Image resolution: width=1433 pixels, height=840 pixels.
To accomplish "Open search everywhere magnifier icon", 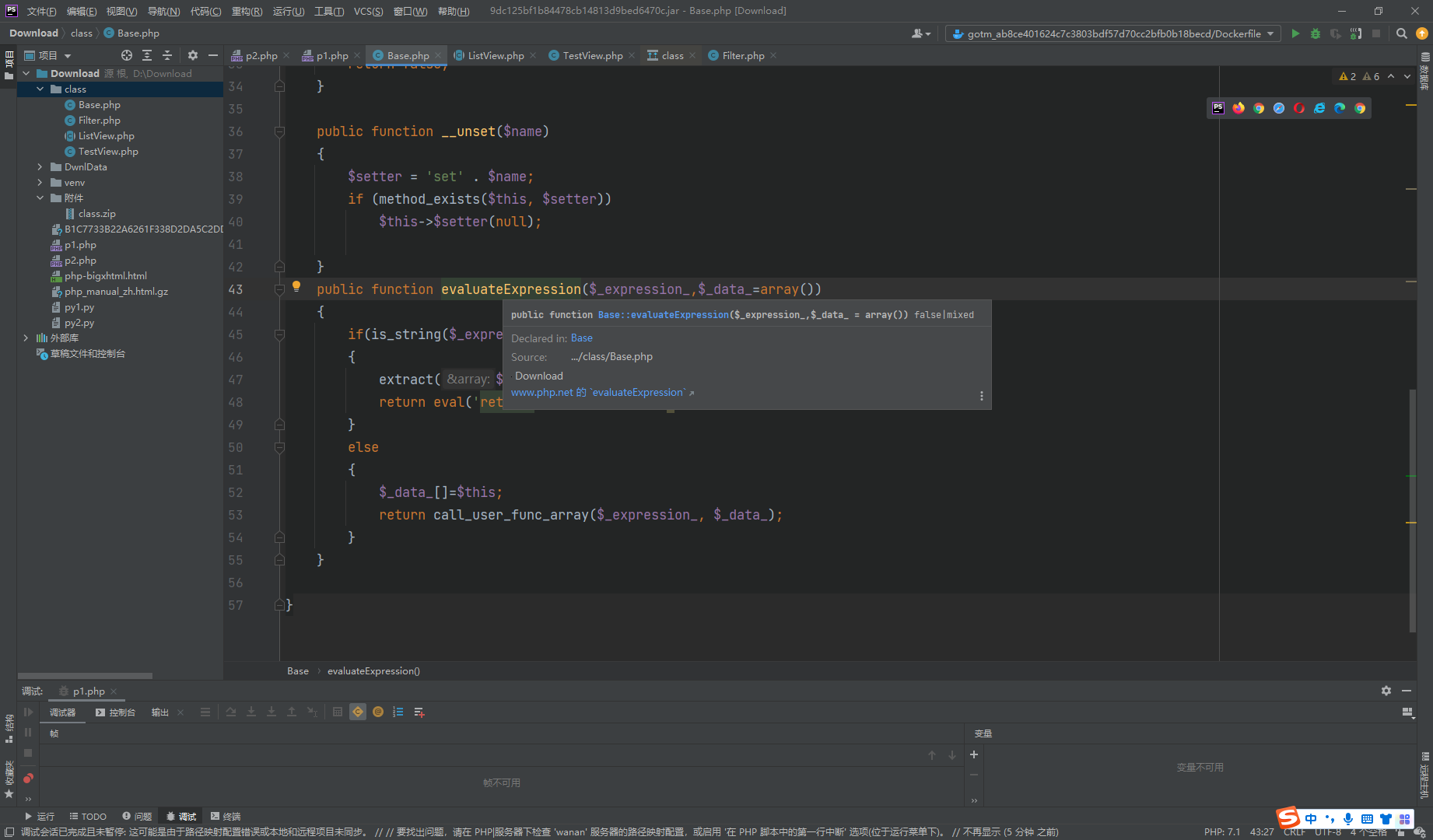I will click(x=1402, y=33).
